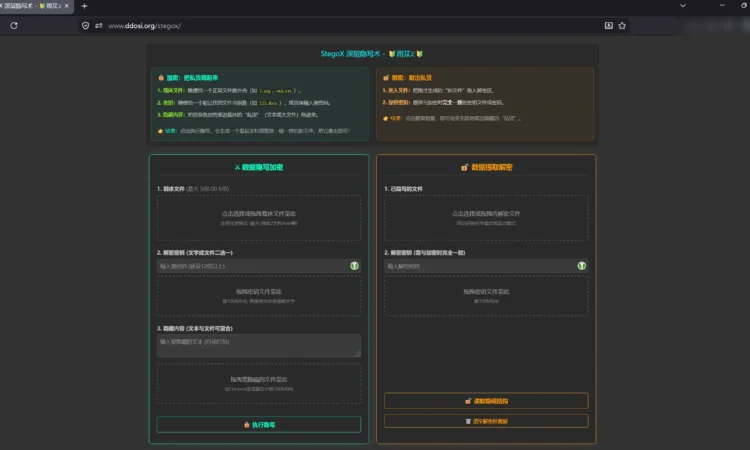This screenshot has width=750, height=450.
Task: Click the shield icon in the address bar
Action: pos(85,25)
